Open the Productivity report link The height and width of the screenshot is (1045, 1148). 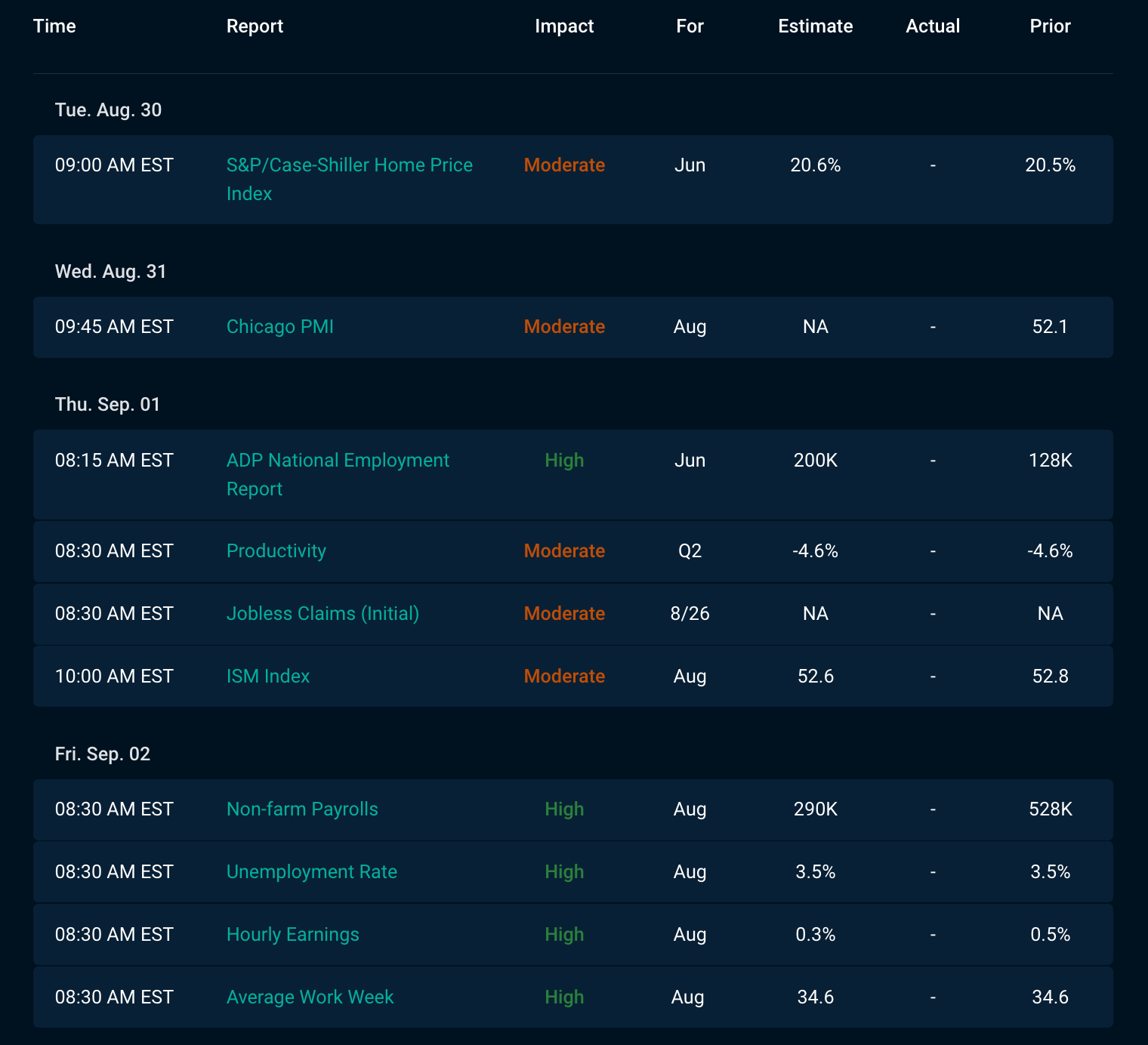point(276,551)
